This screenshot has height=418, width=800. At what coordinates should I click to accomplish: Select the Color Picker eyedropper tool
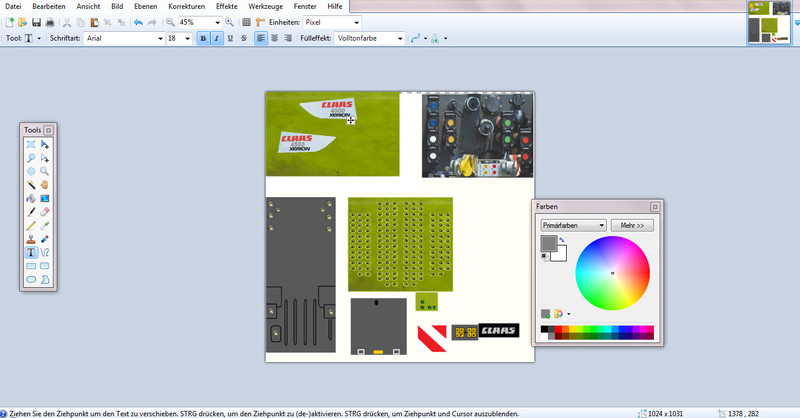pyautogui.click(x=45, y=225)
